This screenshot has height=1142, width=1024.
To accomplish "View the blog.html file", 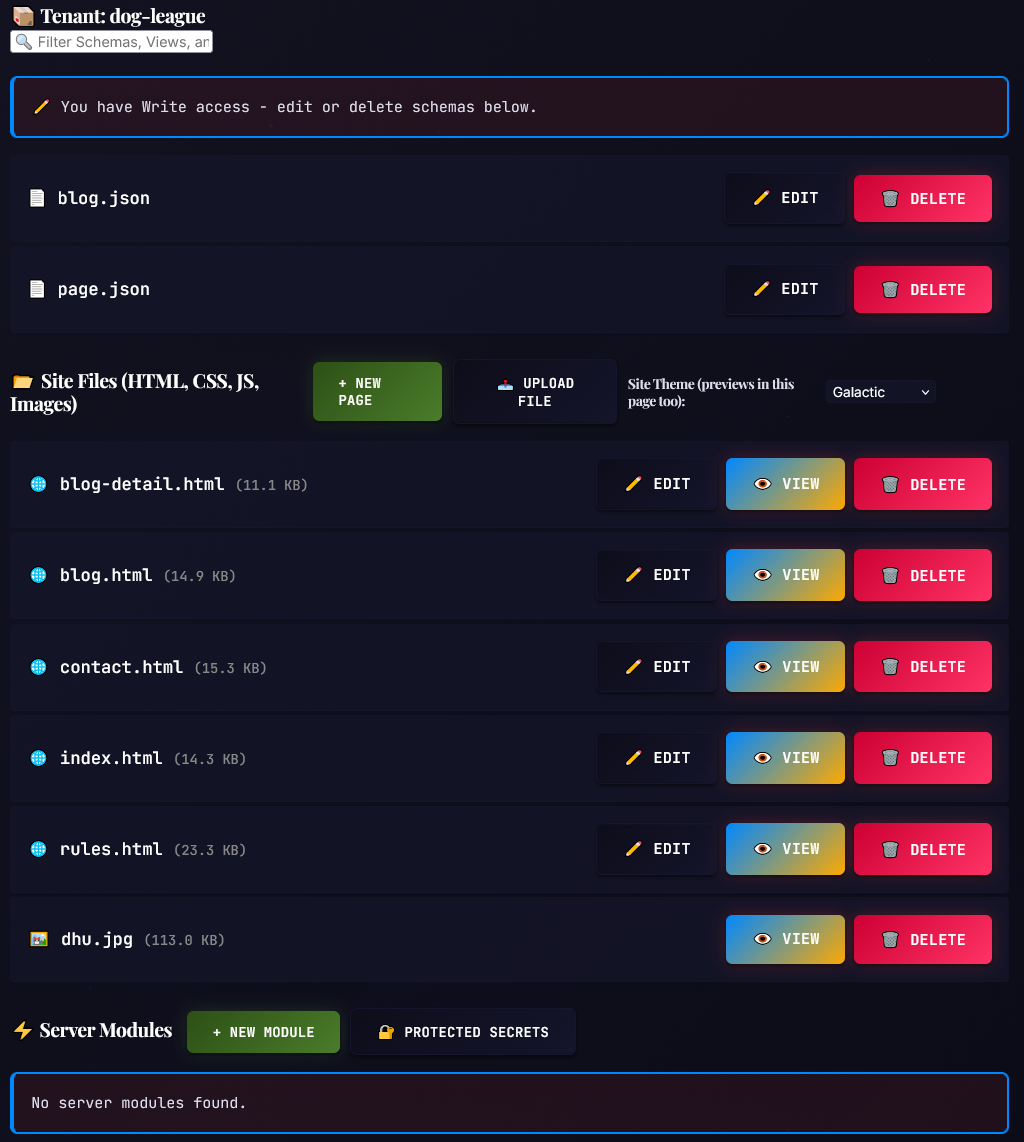I will pos(785,575).
